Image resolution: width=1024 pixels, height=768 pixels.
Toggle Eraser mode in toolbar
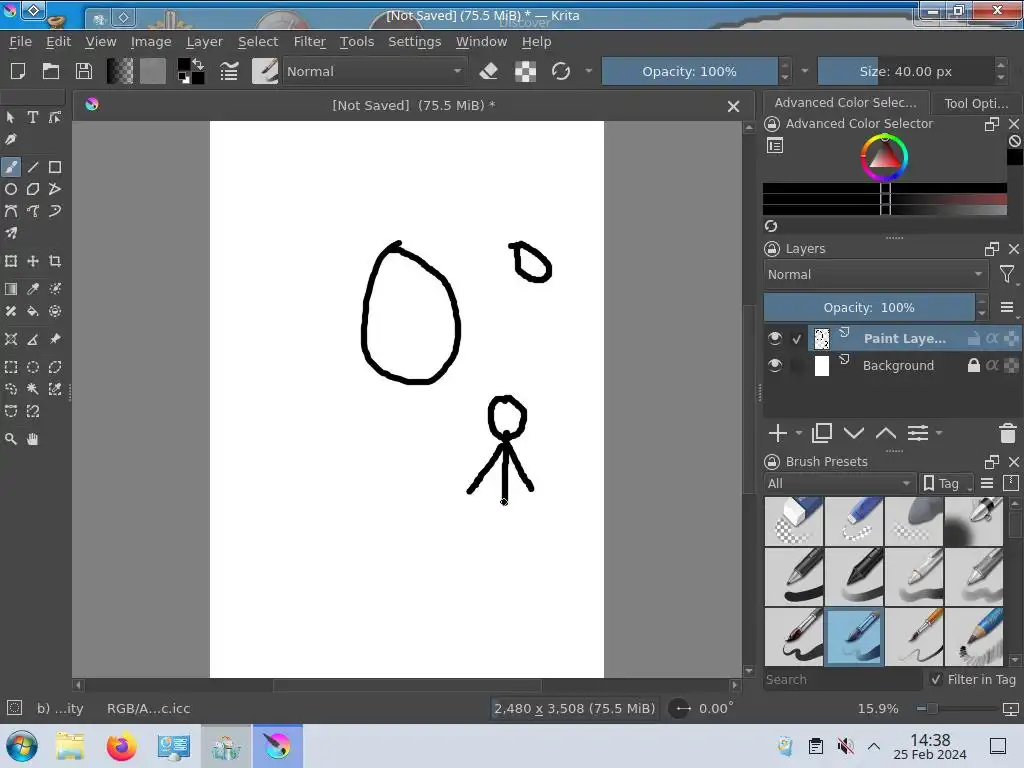(489, 71)
